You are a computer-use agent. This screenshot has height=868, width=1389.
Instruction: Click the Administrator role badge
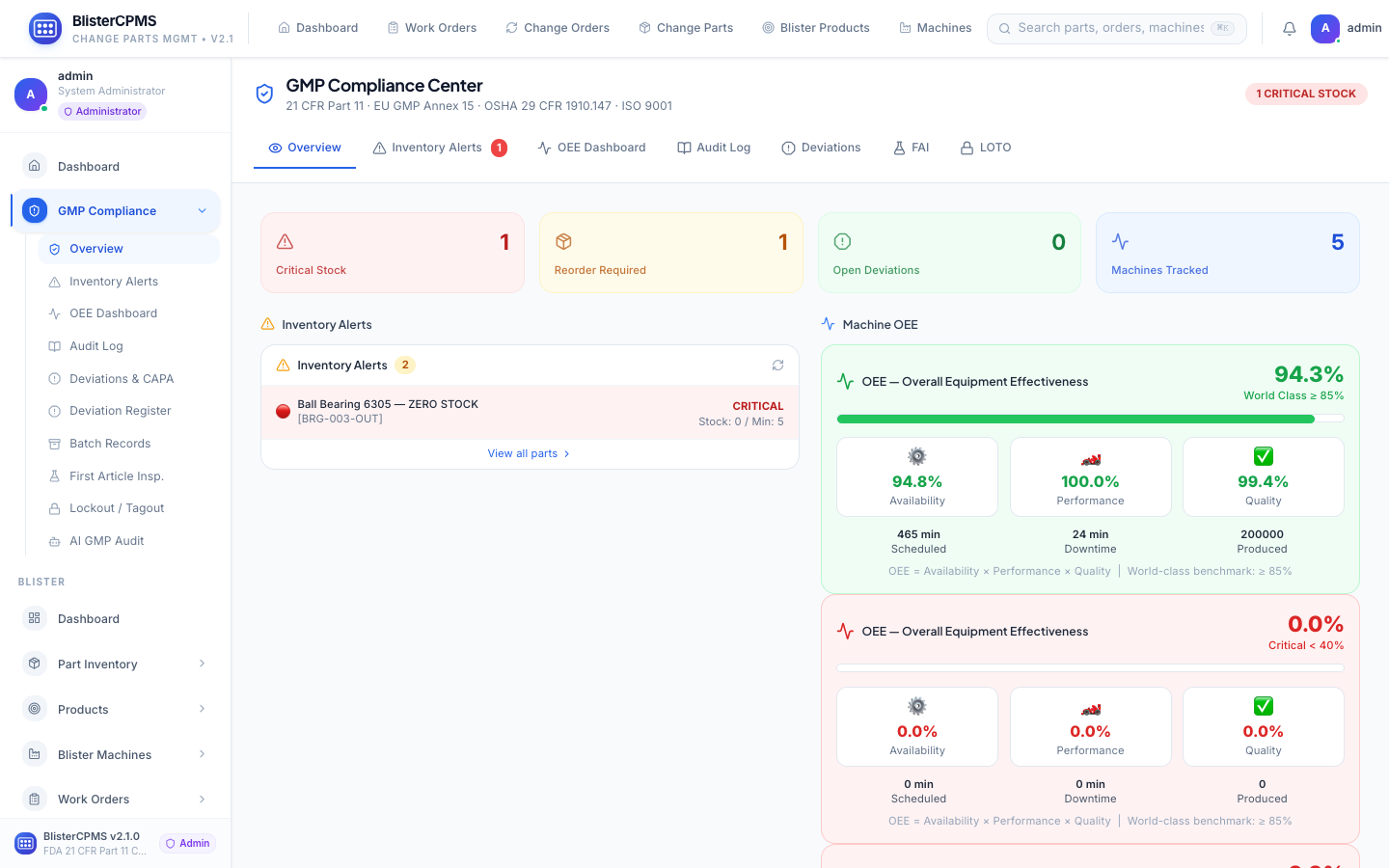(102, 112)
